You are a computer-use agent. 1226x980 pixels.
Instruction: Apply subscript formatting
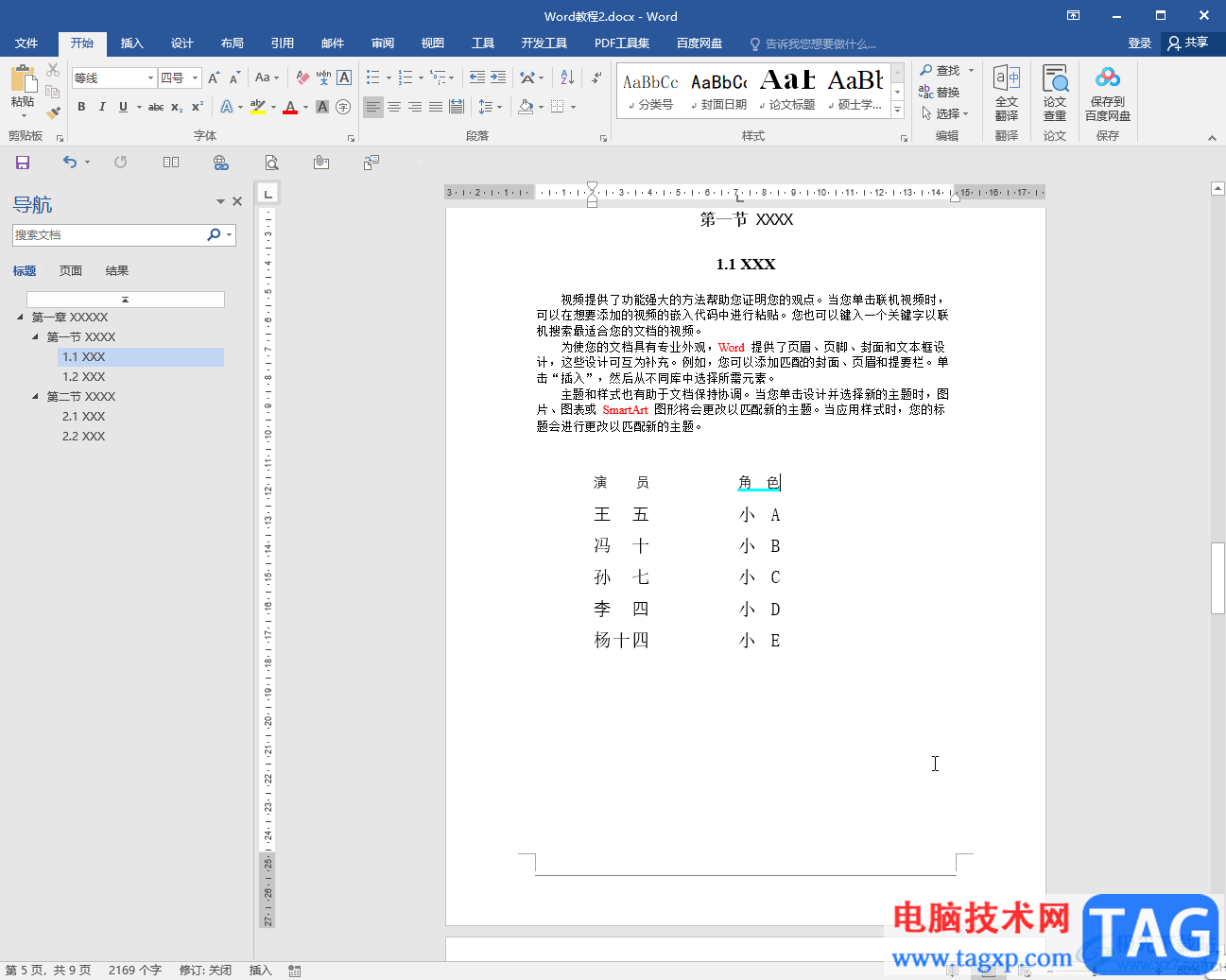pos(177,107)
